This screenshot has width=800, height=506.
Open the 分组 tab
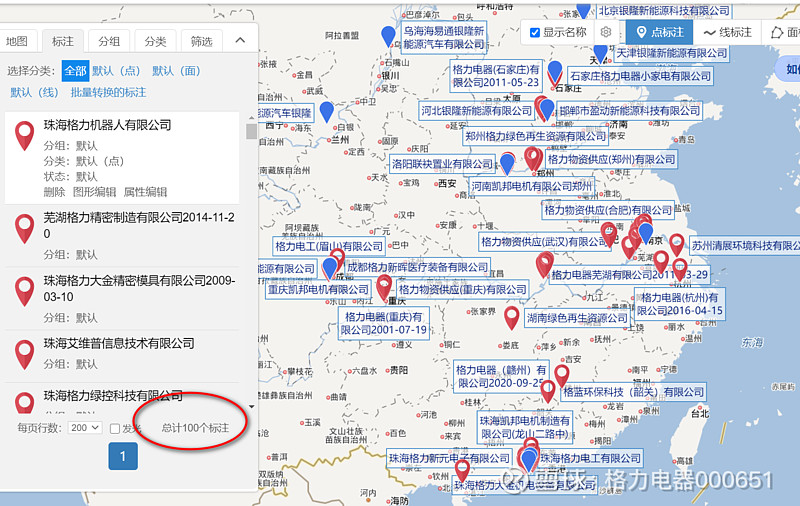[109, 41]
